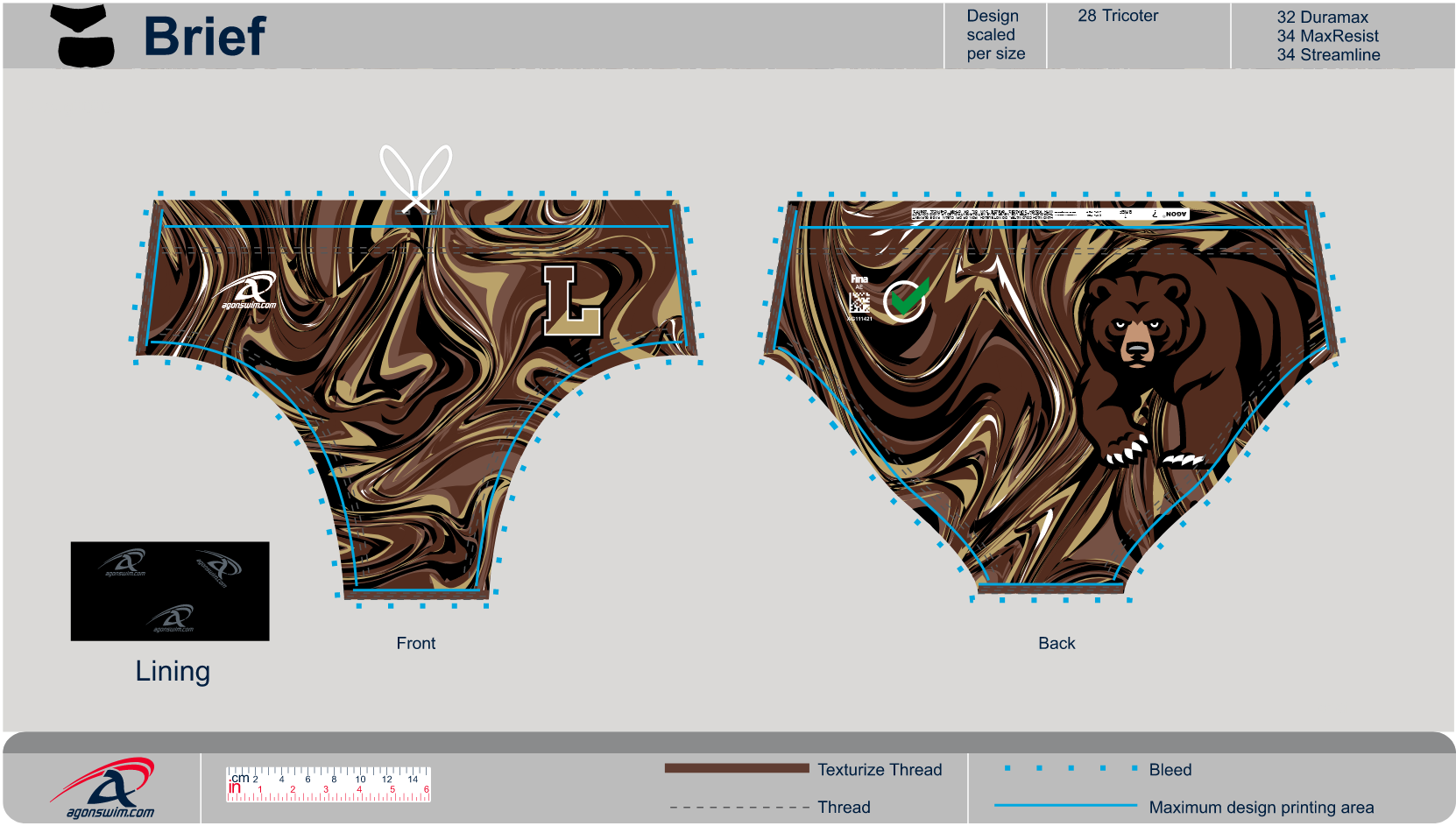Click the '34 MaxResist' label
The image size is (1456, 826).
[1327, 36]
